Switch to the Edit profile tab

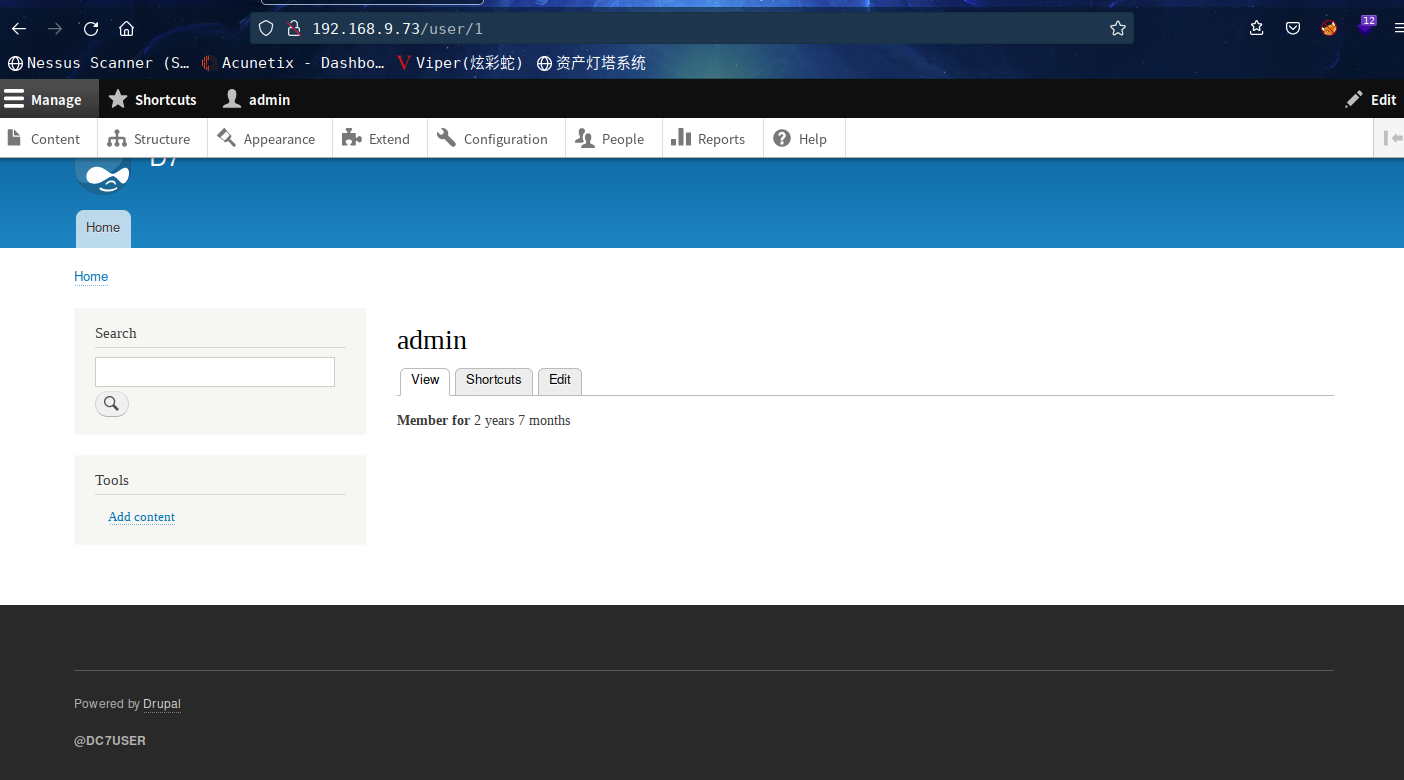[560, 381]
